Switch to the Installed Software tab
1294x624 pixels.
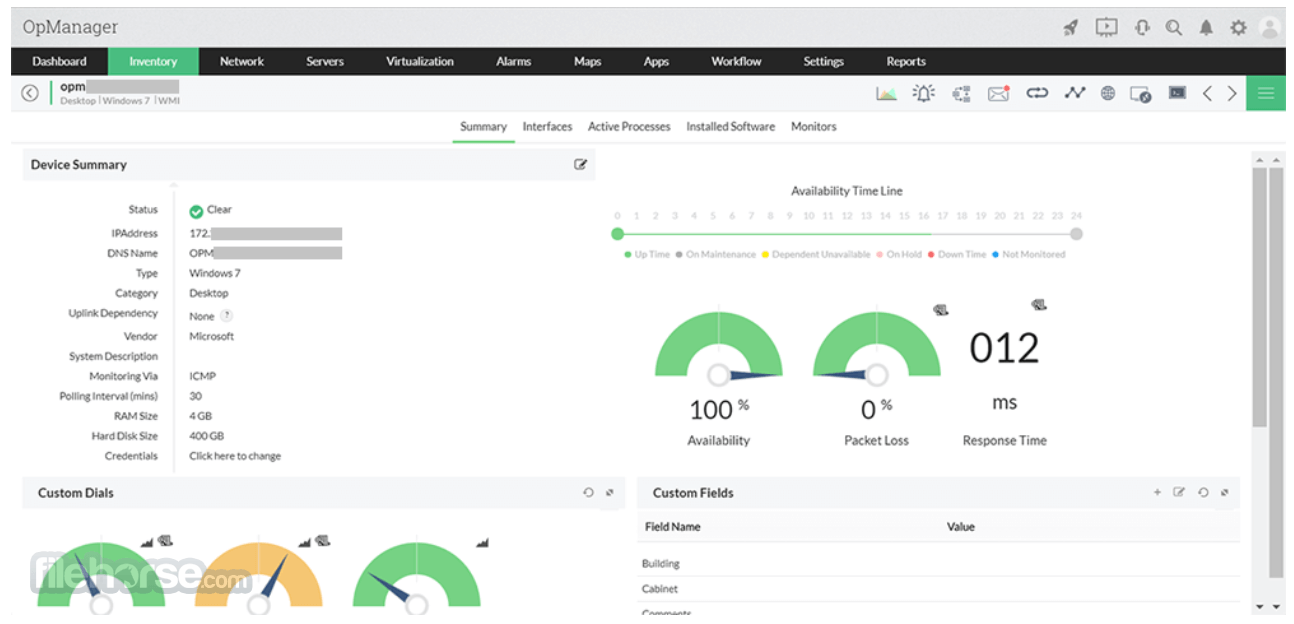pos(730,127)
